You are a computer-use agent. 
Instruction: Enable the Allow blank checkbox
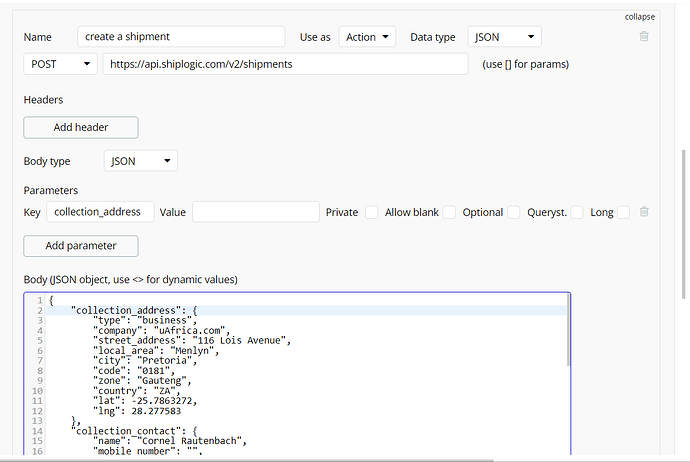coord(449,212)
